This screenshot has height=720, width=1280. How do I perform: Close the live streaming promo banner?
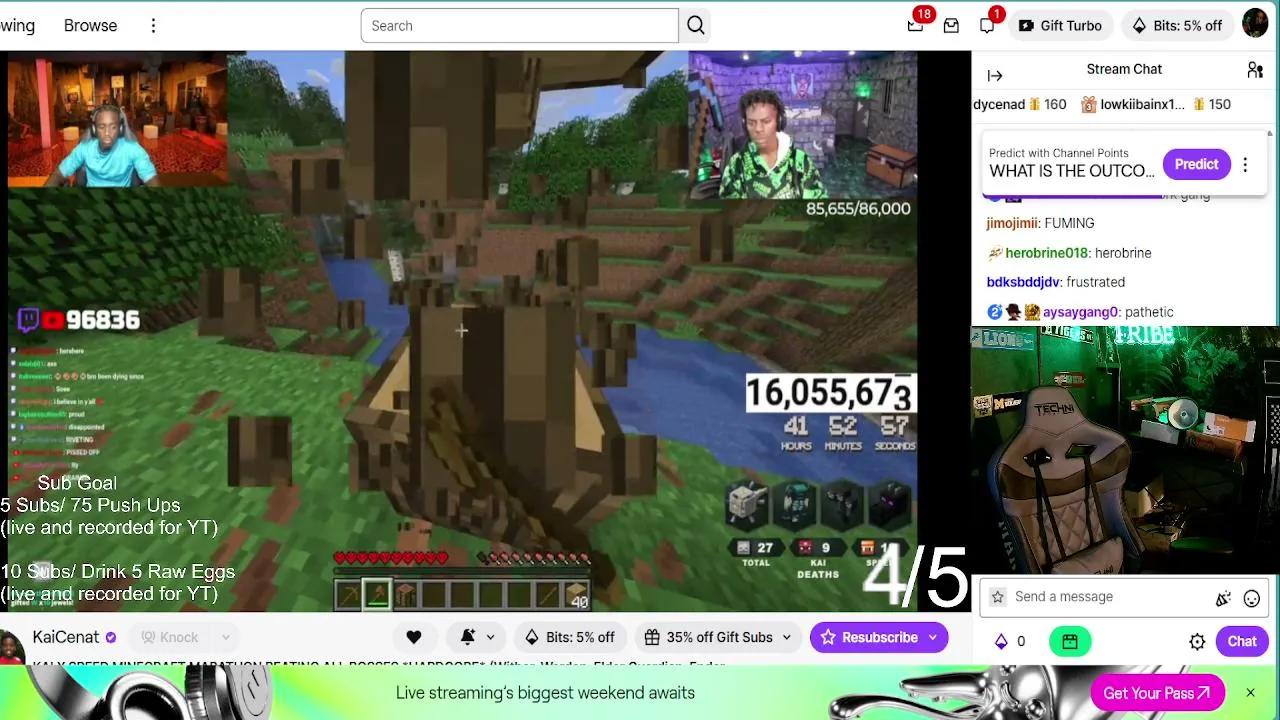[1250, 692]
